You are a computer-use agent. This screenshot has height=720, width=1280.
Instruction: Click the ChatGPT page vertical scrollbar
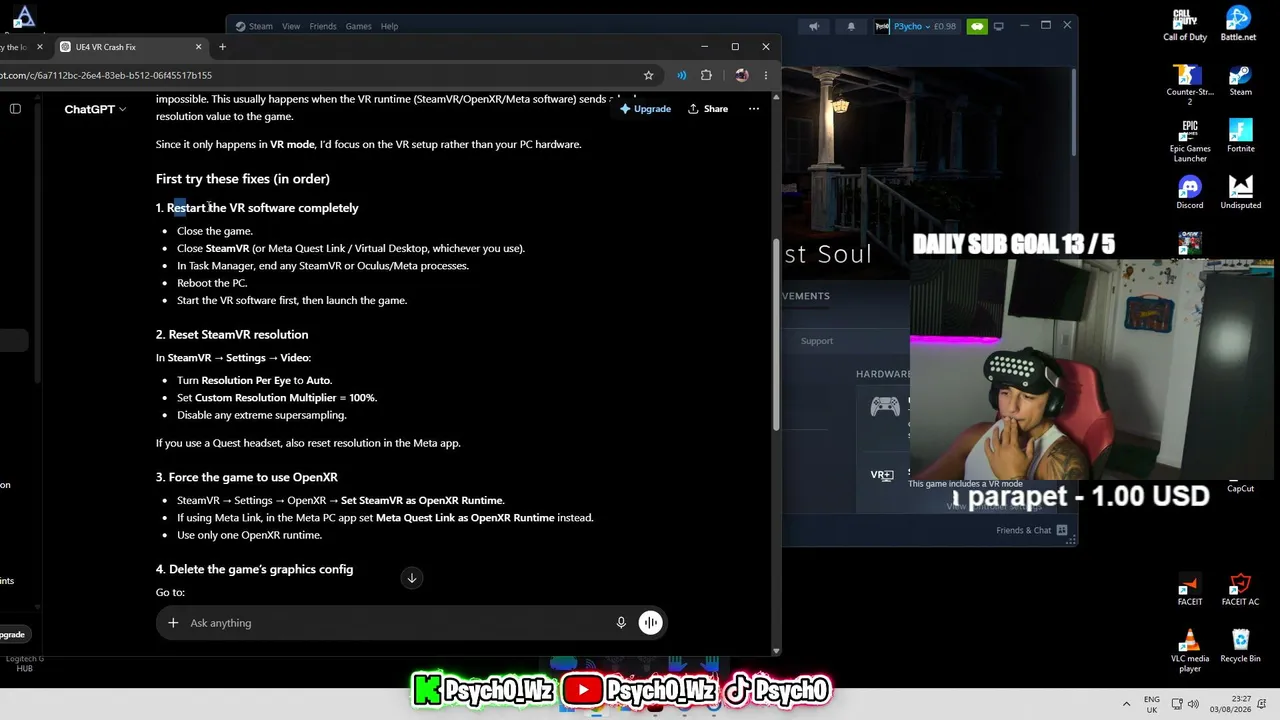(776, 335)
